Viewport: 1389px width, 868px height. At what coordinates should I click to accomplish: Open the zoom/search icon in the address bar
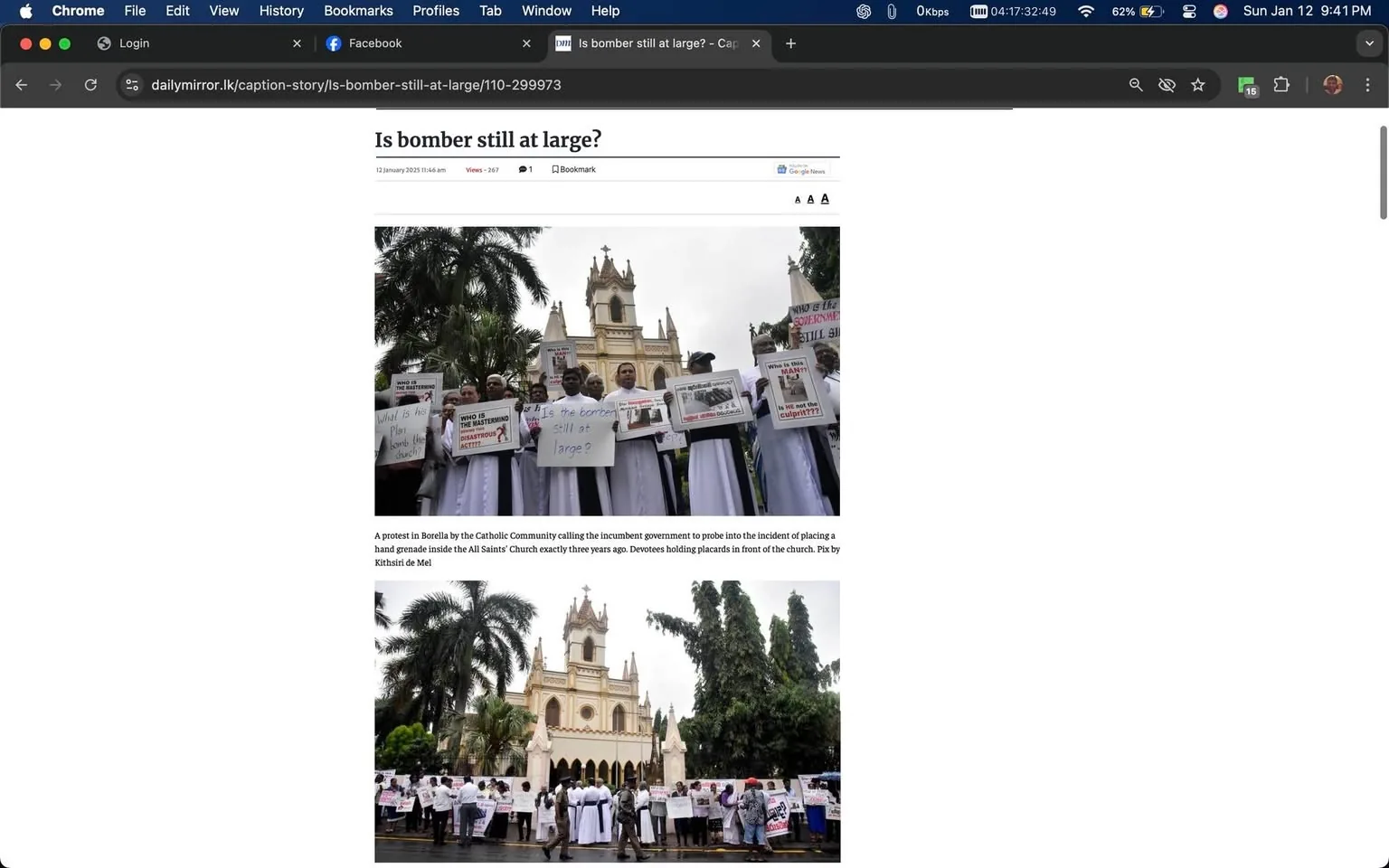pyautogui.click(x=1135, y=84)
